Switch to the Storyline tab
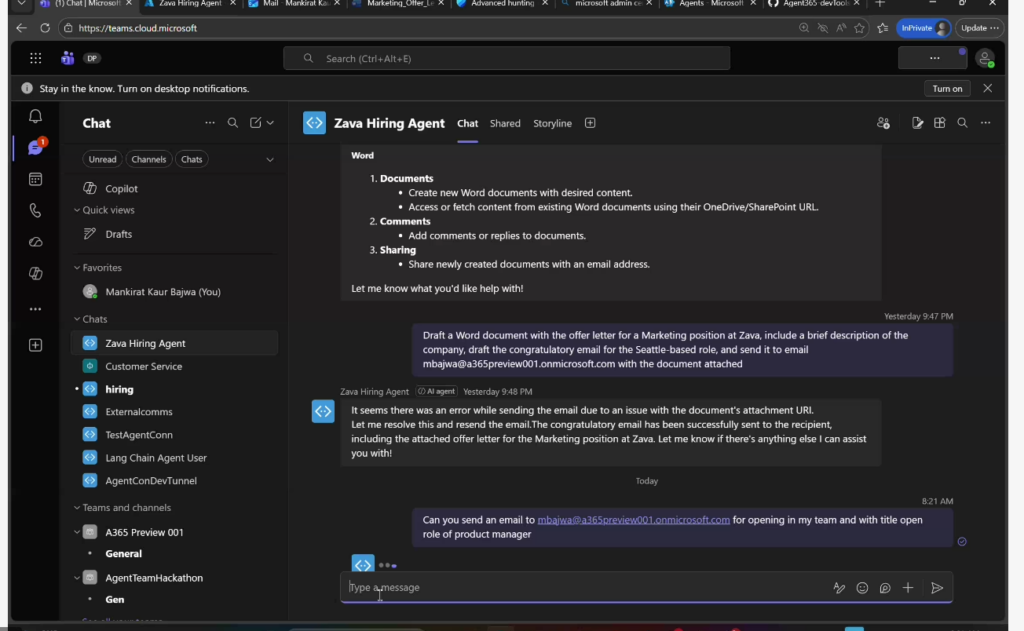 552,123
